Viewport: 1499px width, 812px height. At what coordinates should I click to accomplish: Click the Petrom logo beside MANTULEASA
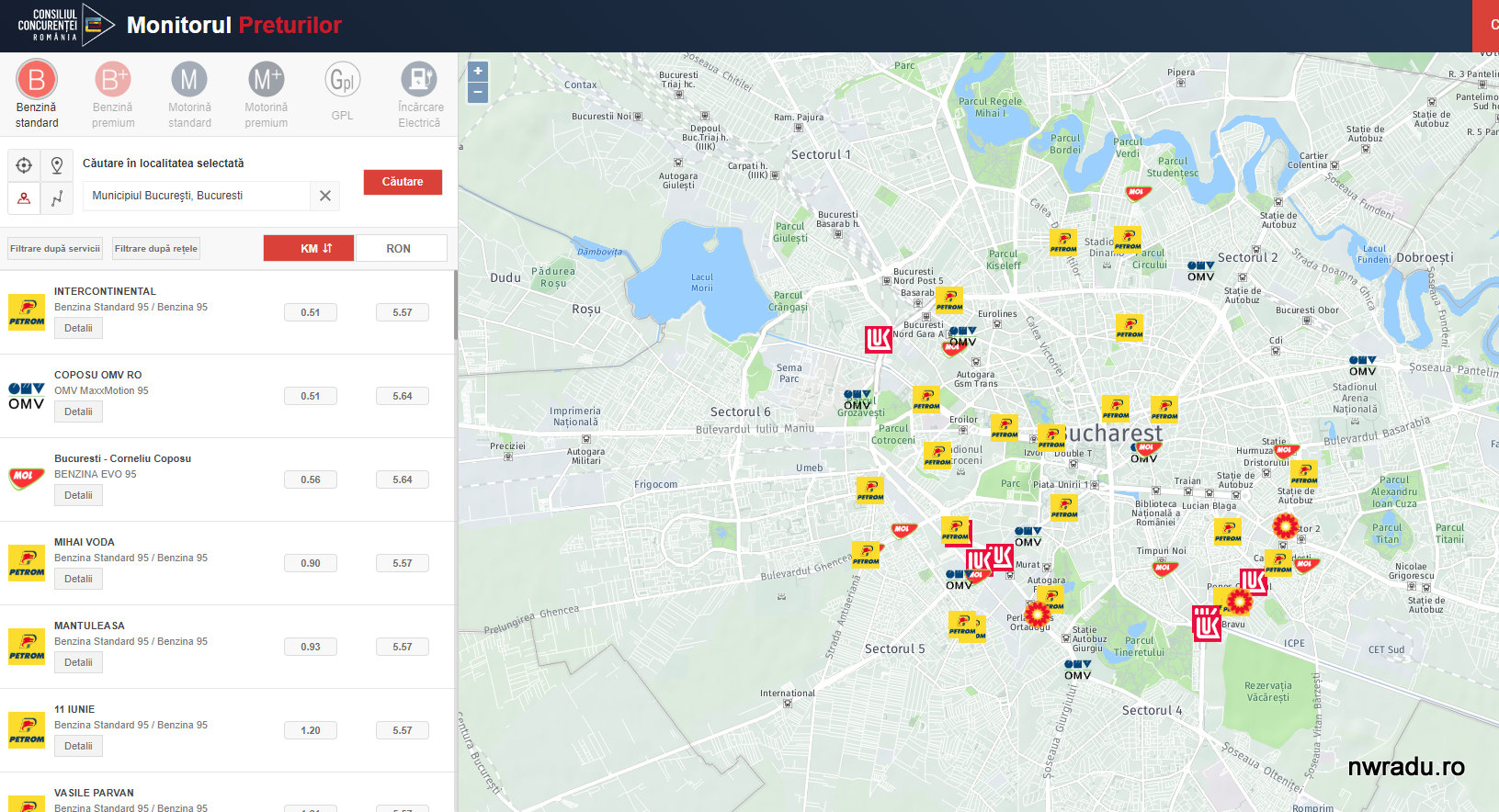(x=27, y=647)
